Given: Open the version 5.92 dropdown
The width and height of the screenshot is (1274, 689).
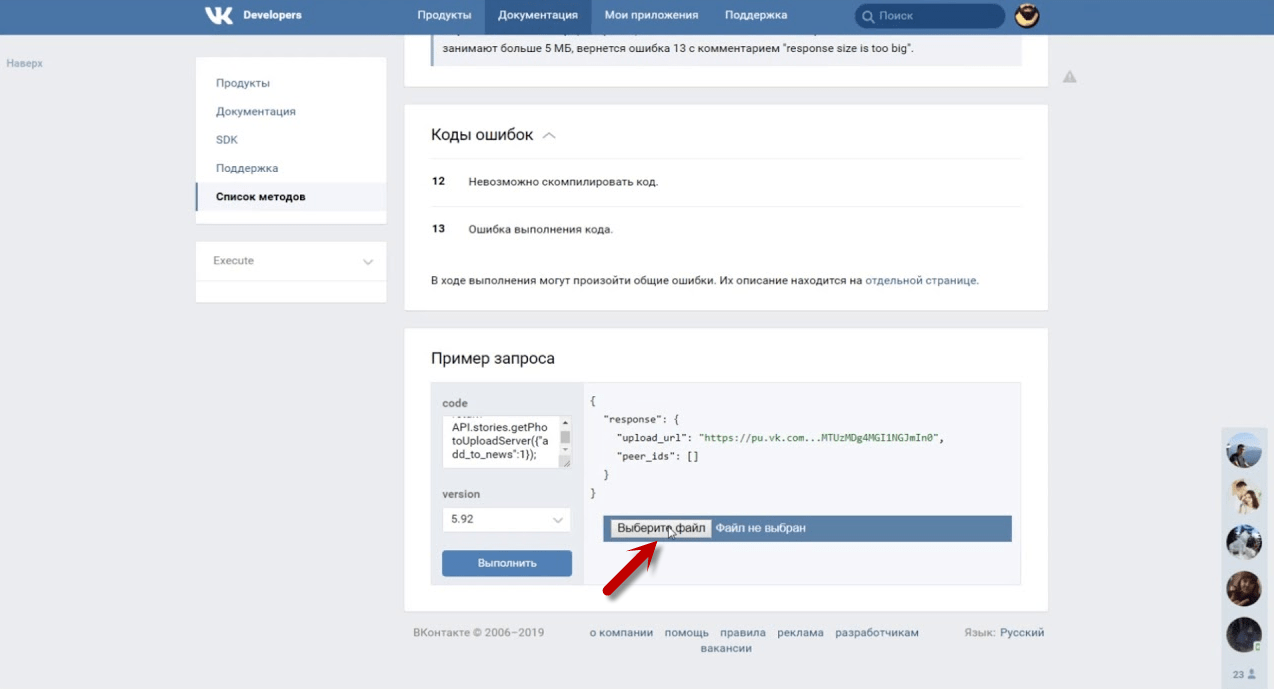Looking at the screenshot, I should pyautogui.click(x=506, y=520).
